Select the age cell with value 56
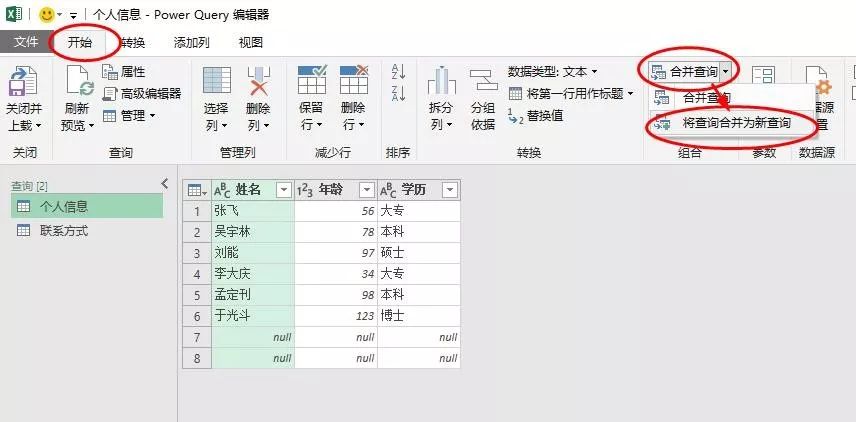 click(x=336, y=211)
